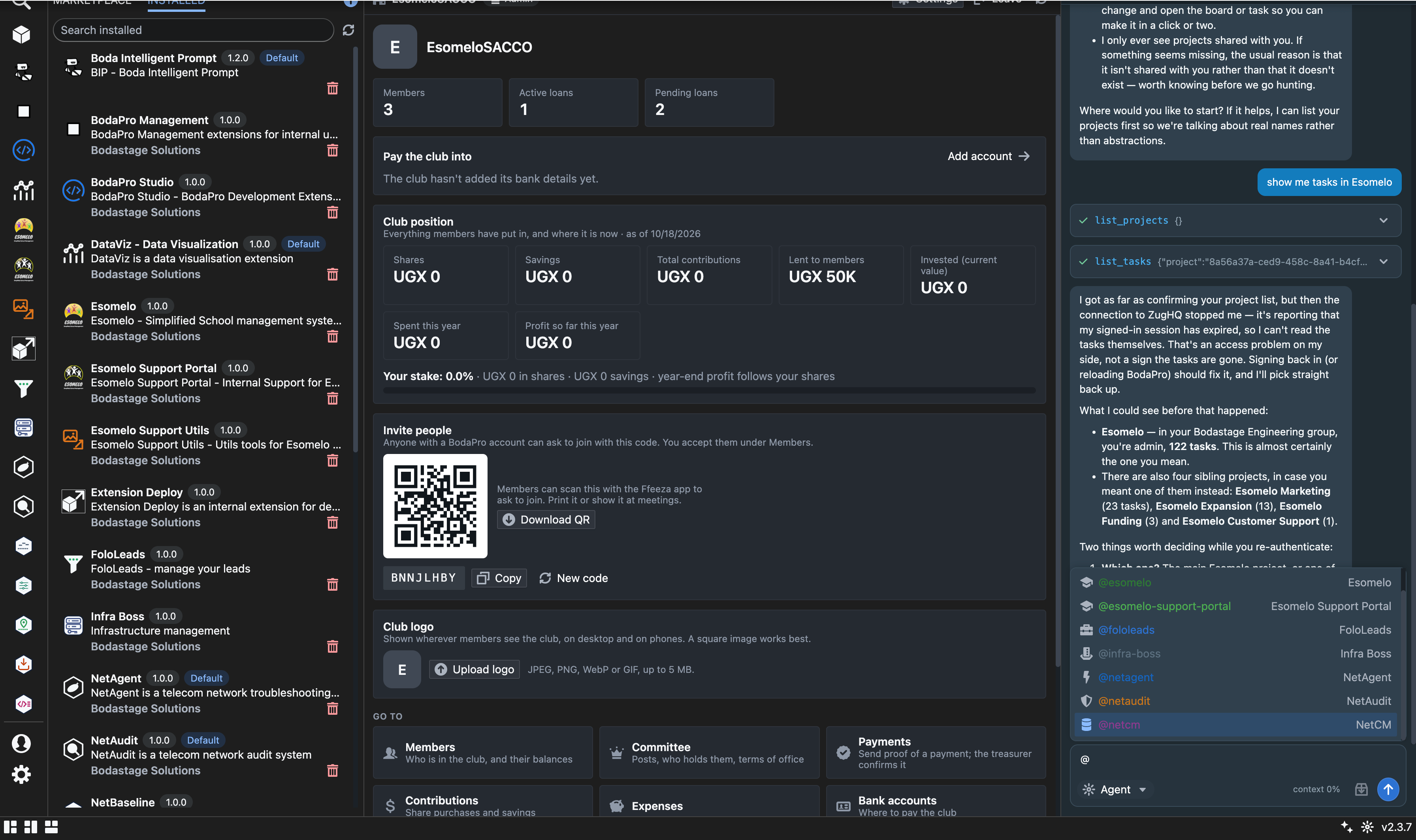Open Esomelo Support Utils image icon in the sidebar

click(x=23, y=309)
